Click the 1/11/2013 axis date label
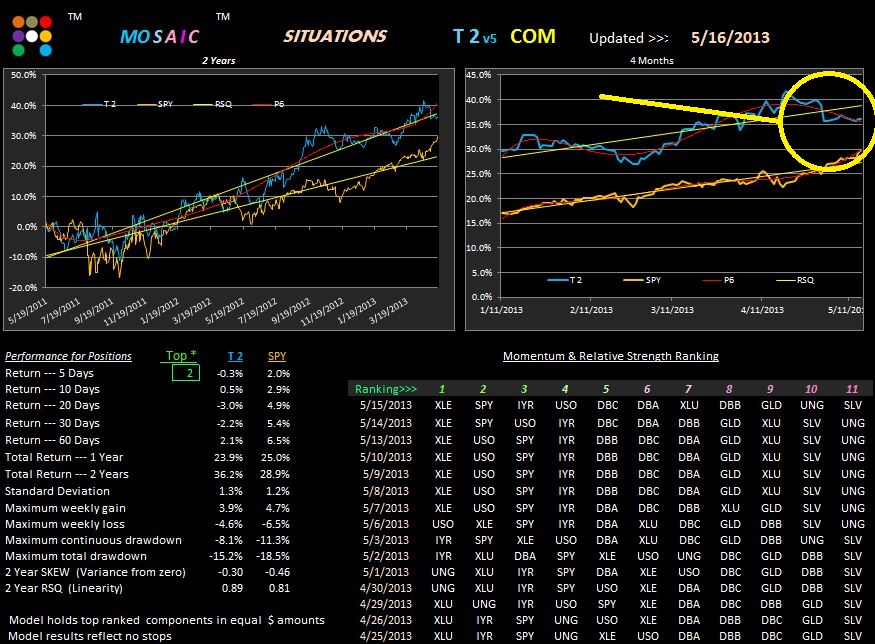The height and width of the screenshot is (644, 875). click(x=501, y=309)
